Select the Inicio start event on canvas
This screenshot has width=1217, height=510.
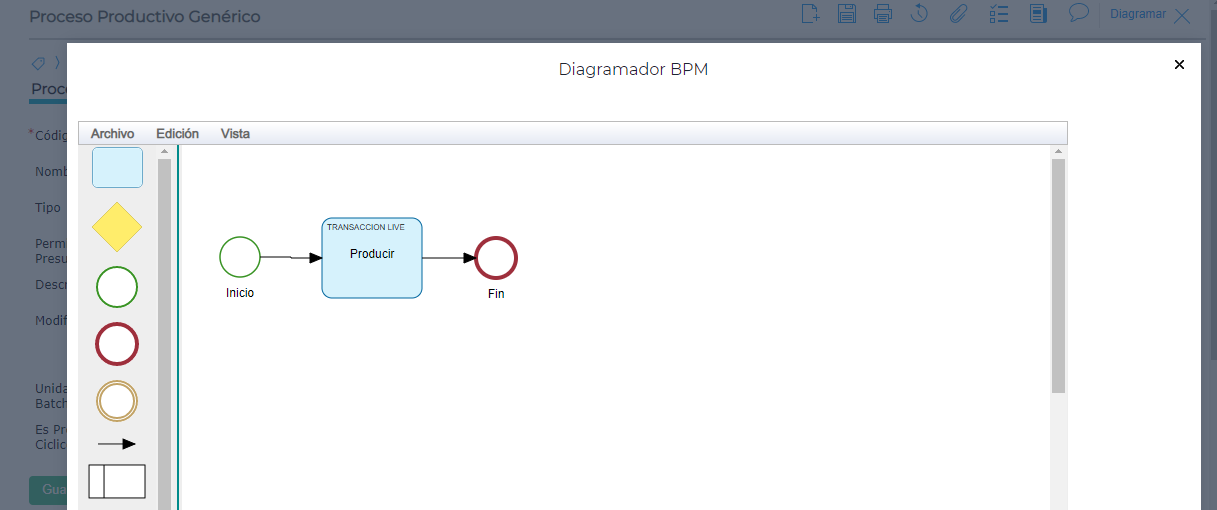[x=240, y=257]
